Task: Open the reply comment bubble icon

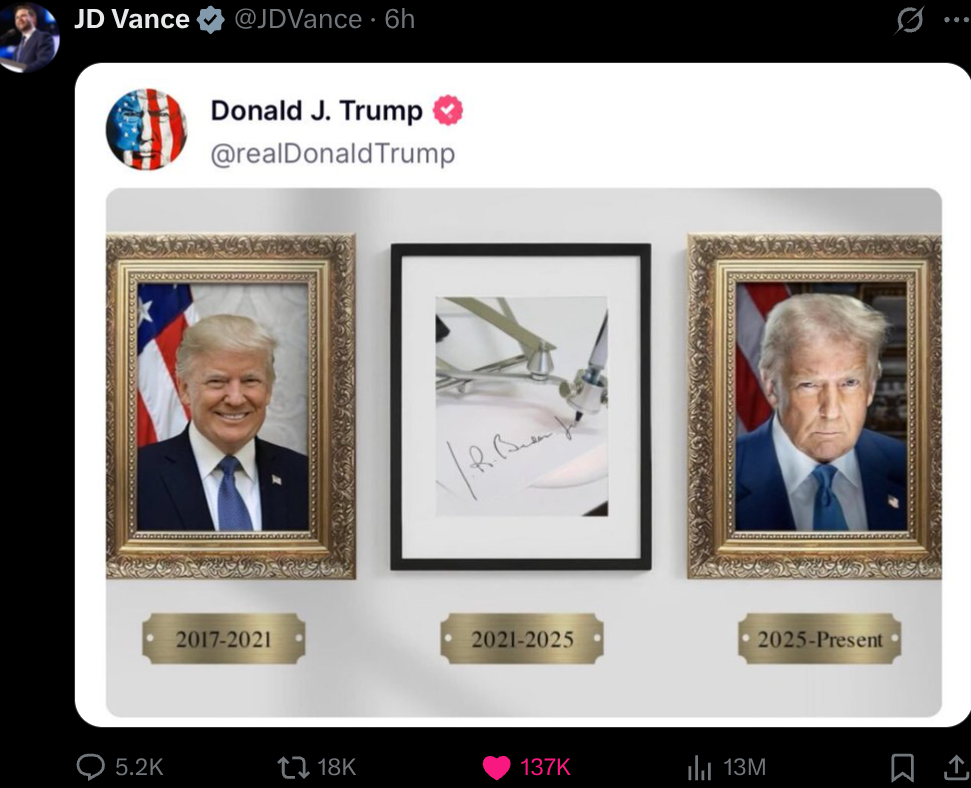Action: 90,767
